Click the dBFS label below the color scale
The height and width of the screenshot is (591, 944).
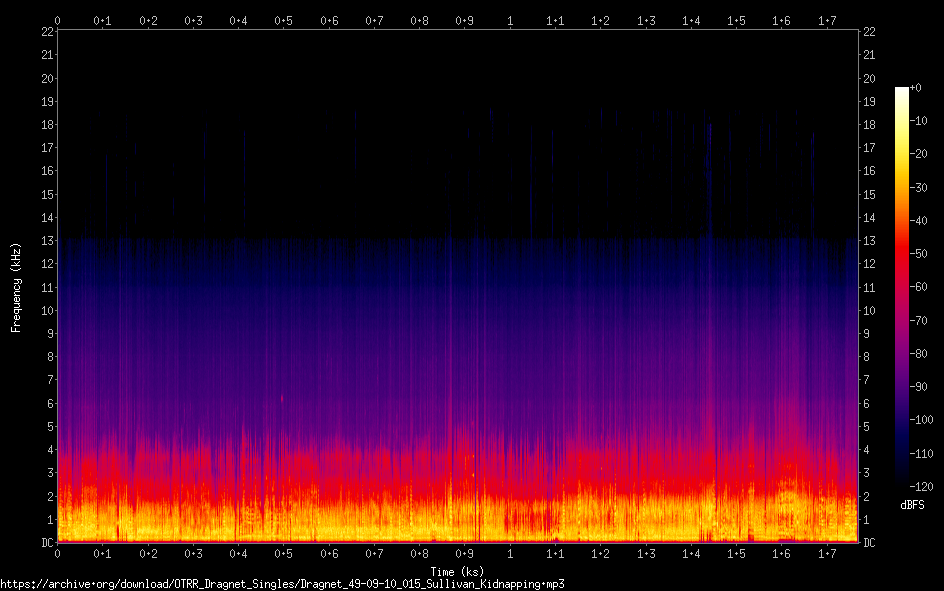pyautogui.click(x=911, y=506)
